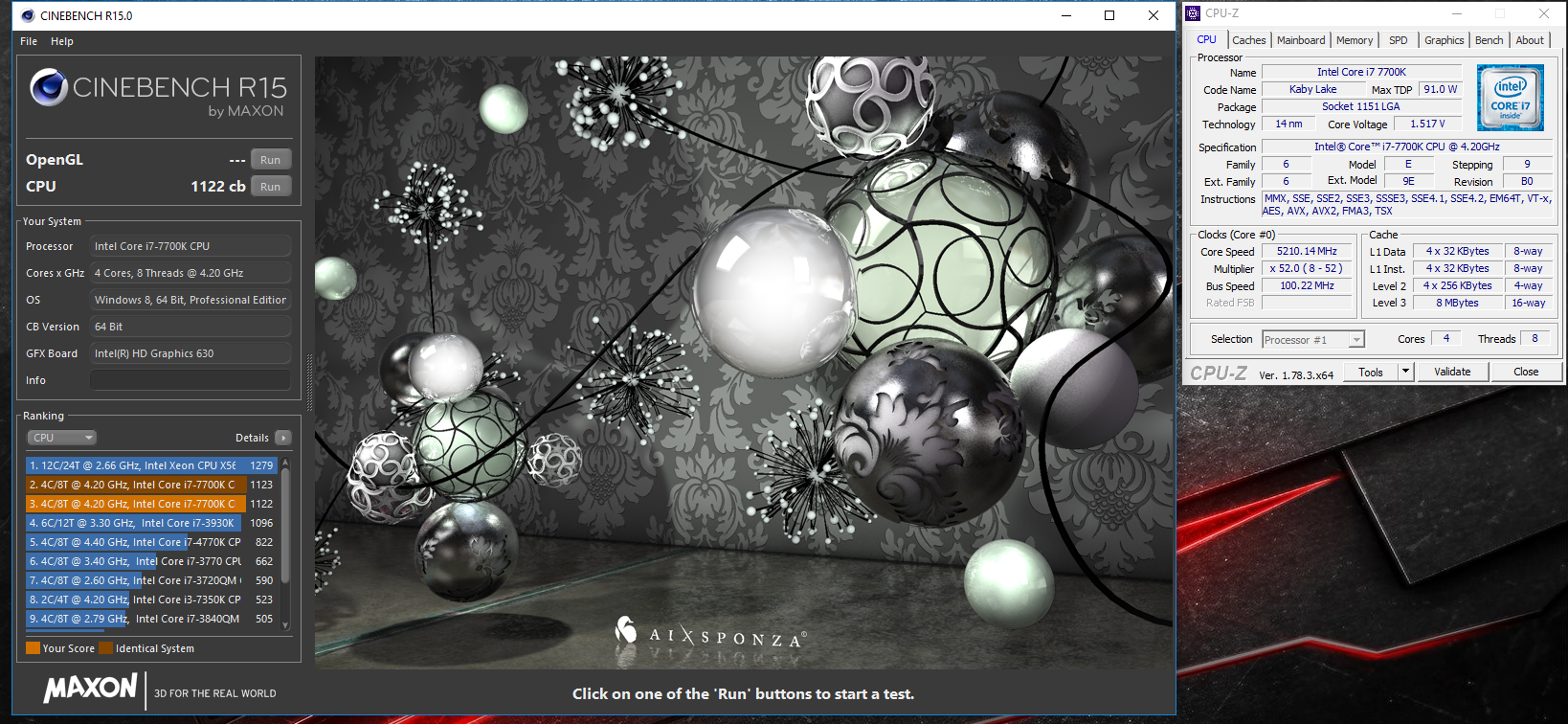The width and height of the screenshot is (1568, 724).
Task: Click the rendered Cinebench scene image
Action: [x=744, y=362]
